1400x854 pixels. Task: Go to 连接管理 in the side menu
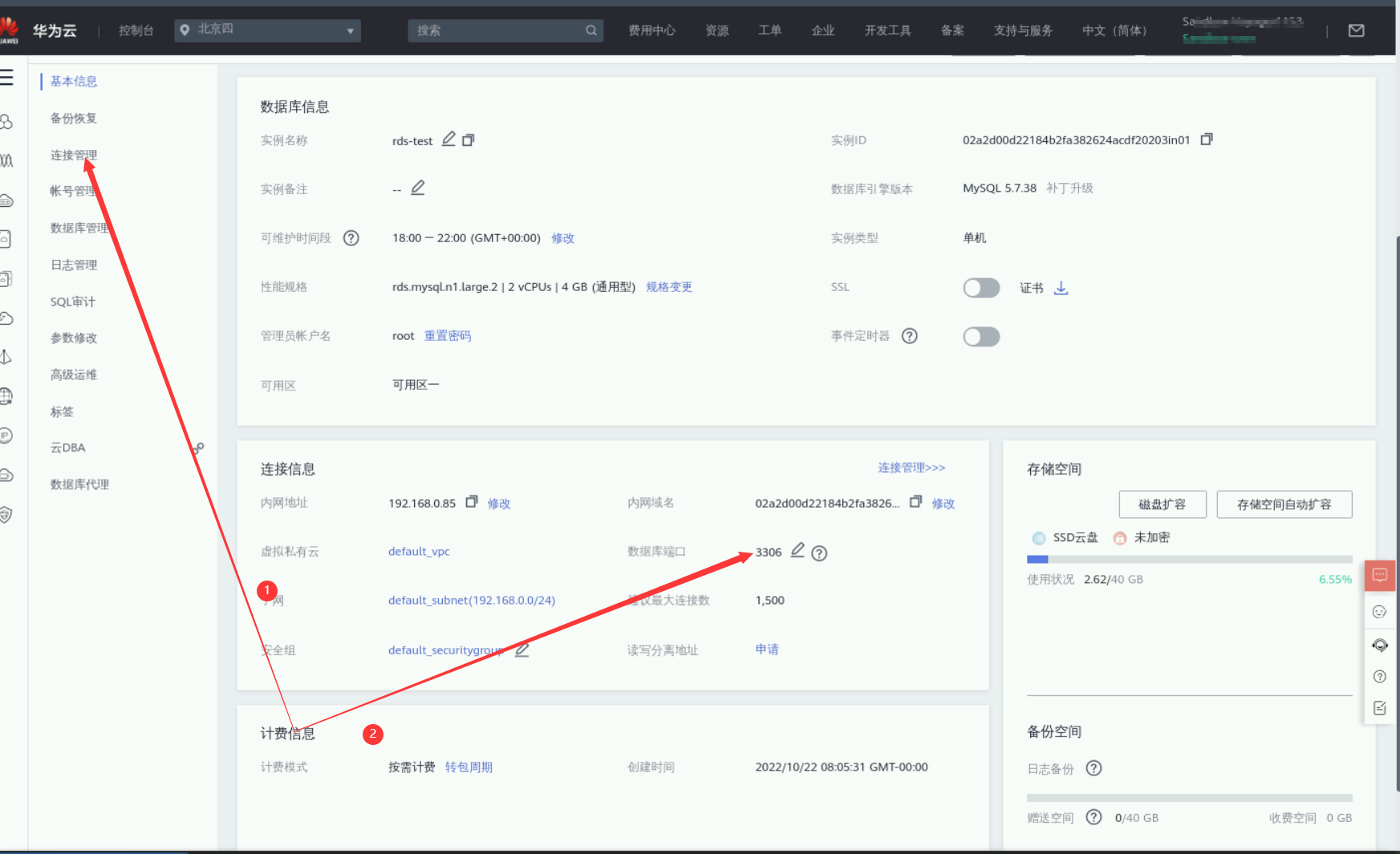pyautogui.click(x=74, y=155)
